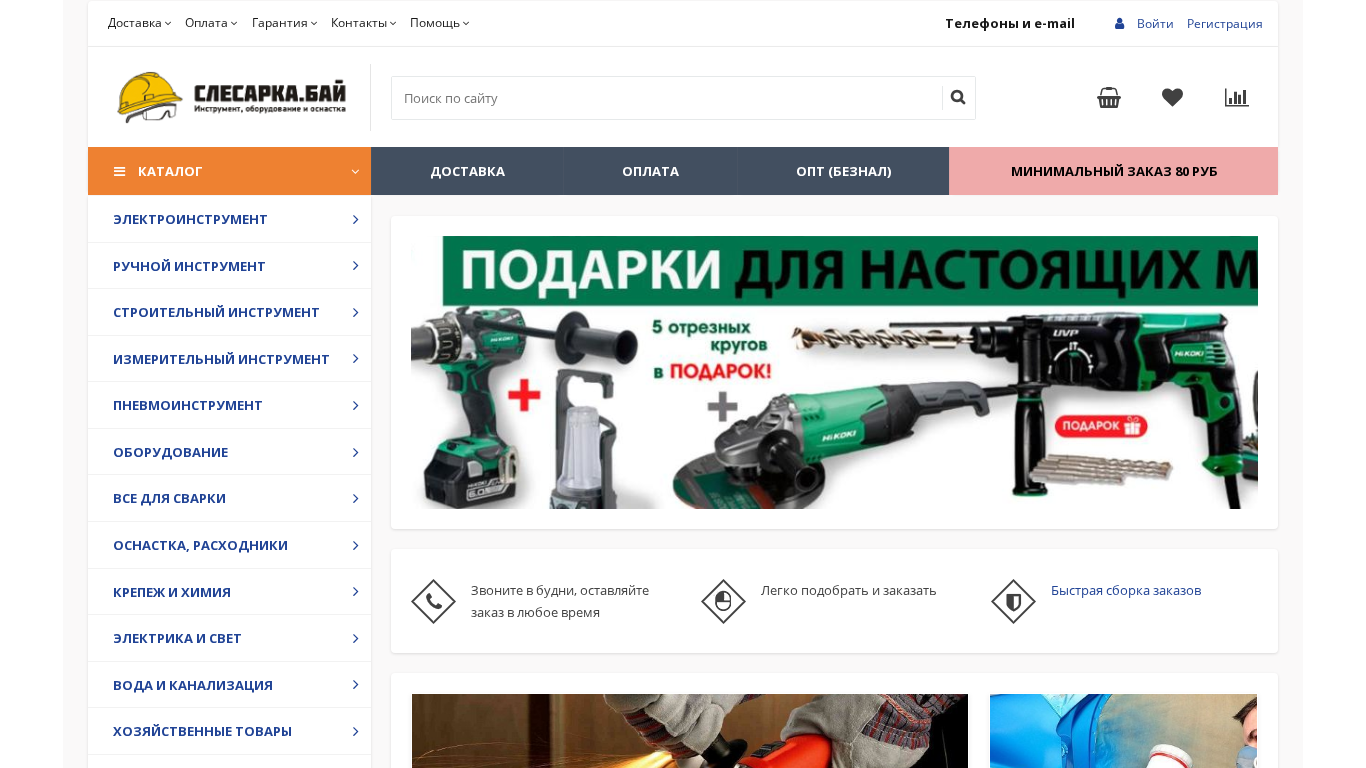Open Телефоны и e-mail
The width and height of the screenshot is (1366, 768).
tap(1010, 23)
